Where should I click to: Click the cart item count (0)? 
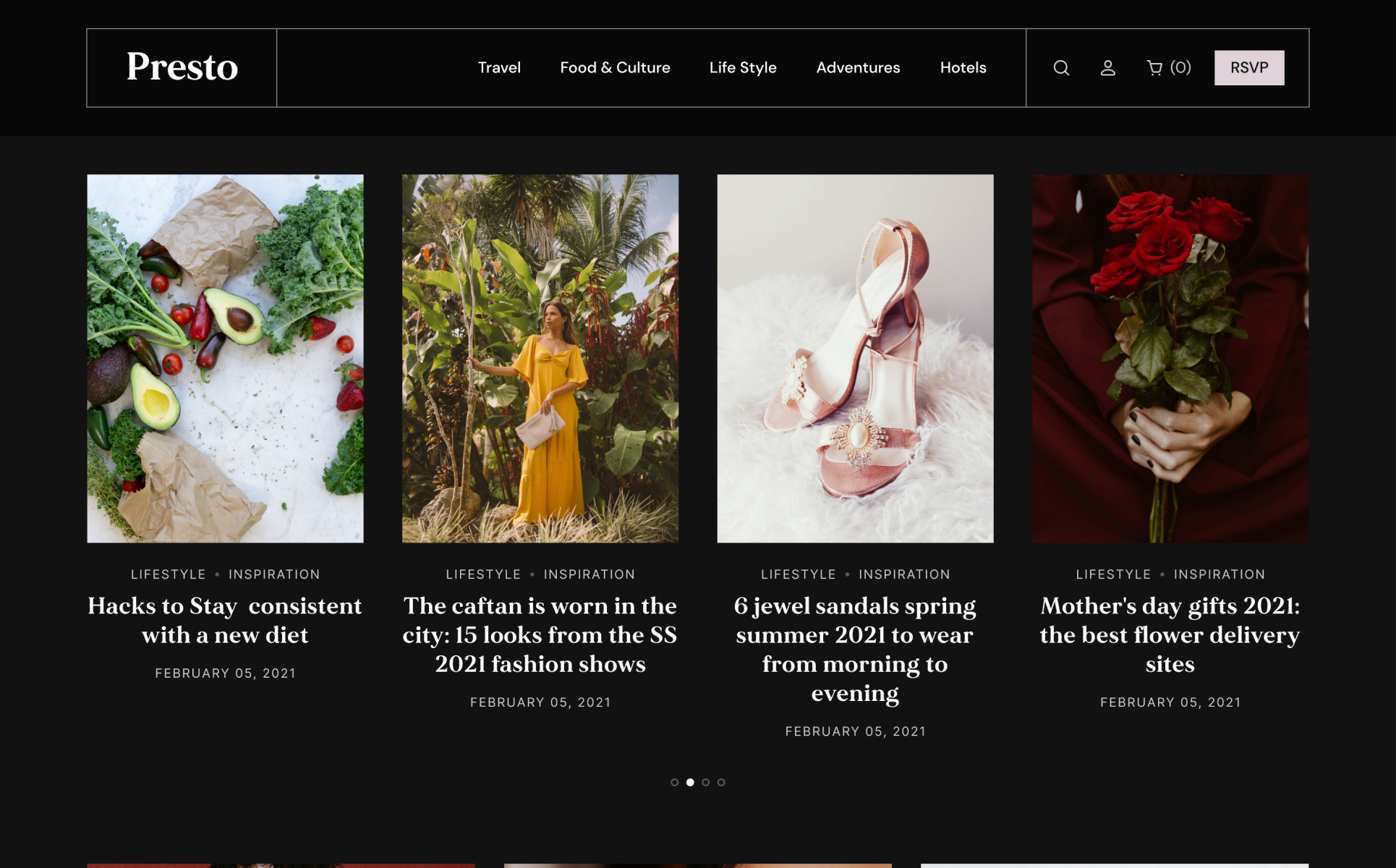[x=1180, y=67]
